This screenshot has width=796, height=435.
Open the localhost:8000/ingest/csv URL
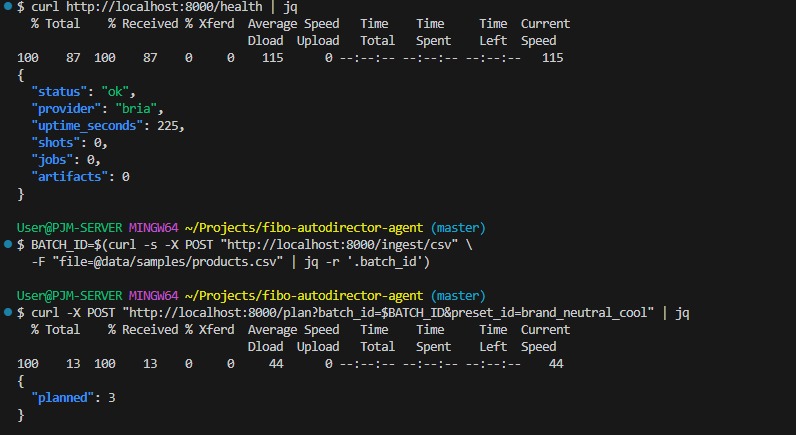pos(339,245)
